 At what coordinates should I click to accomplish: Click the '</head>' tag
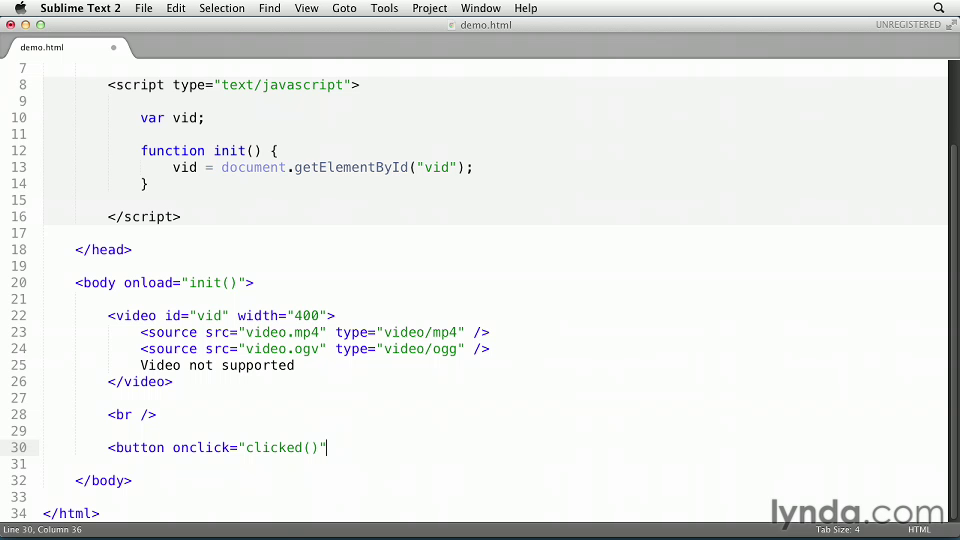(x=103, y=250)
